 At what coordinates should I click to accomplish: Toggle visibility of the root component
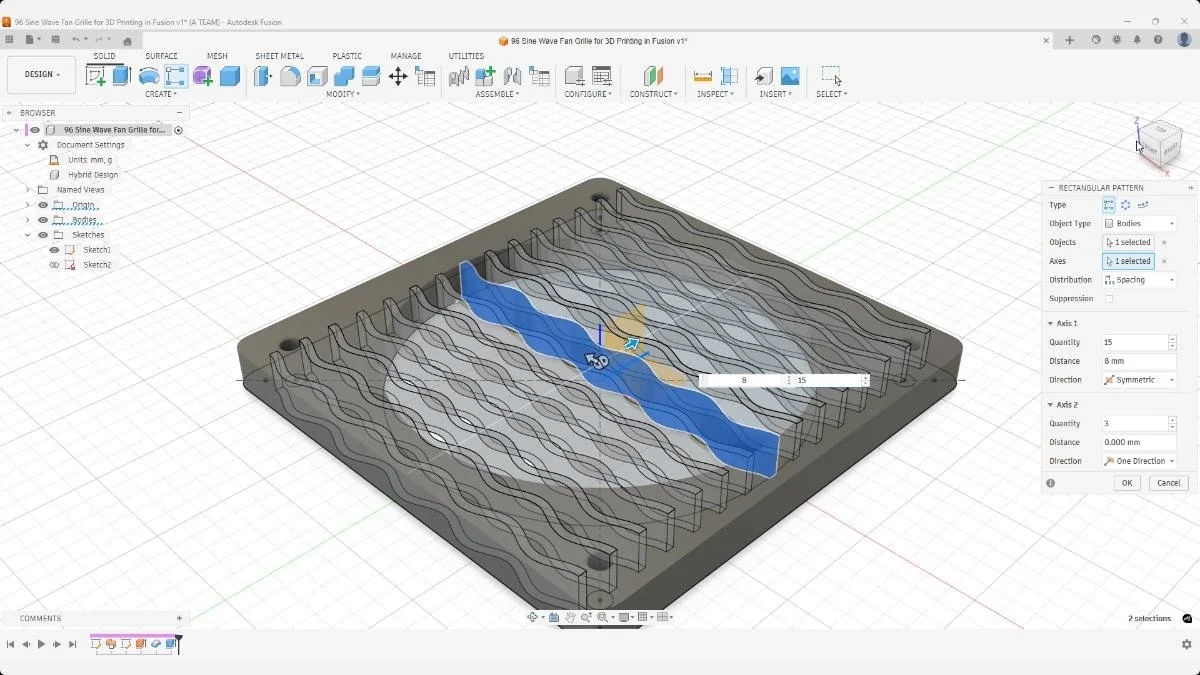click(35, 130)
